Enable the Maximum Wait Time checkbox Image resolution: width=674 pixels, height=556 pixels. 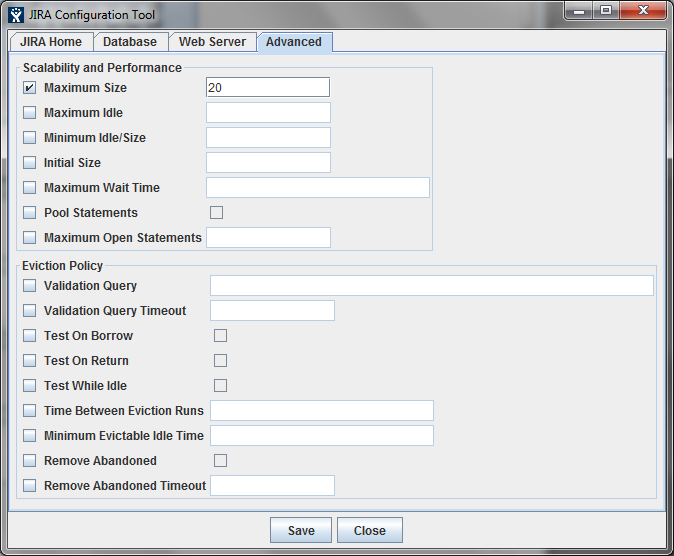point(29,187)
